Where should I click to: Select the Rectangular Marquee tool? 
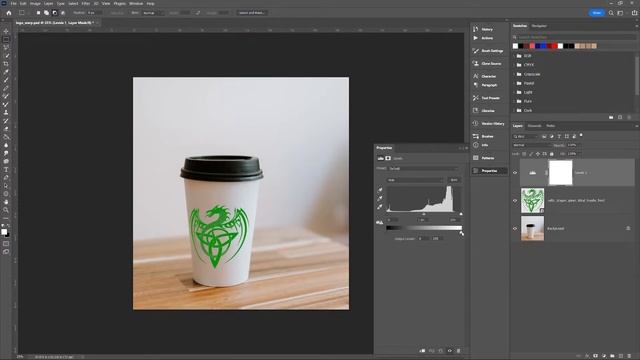(x=6, y=40)
